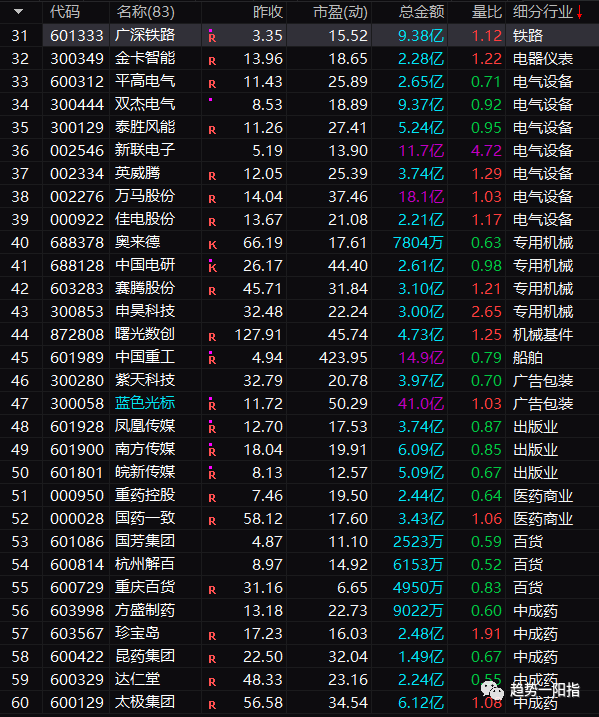599x717 pixels.
Task: Click the R marker beside 昆药集团
Action: (x=212, y=659)
